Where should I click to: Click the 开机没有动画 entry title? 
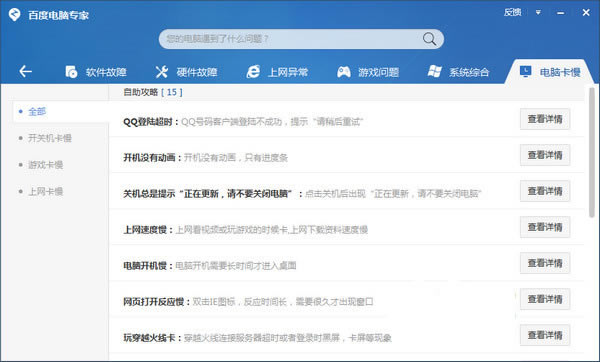(x=152, y=158)
